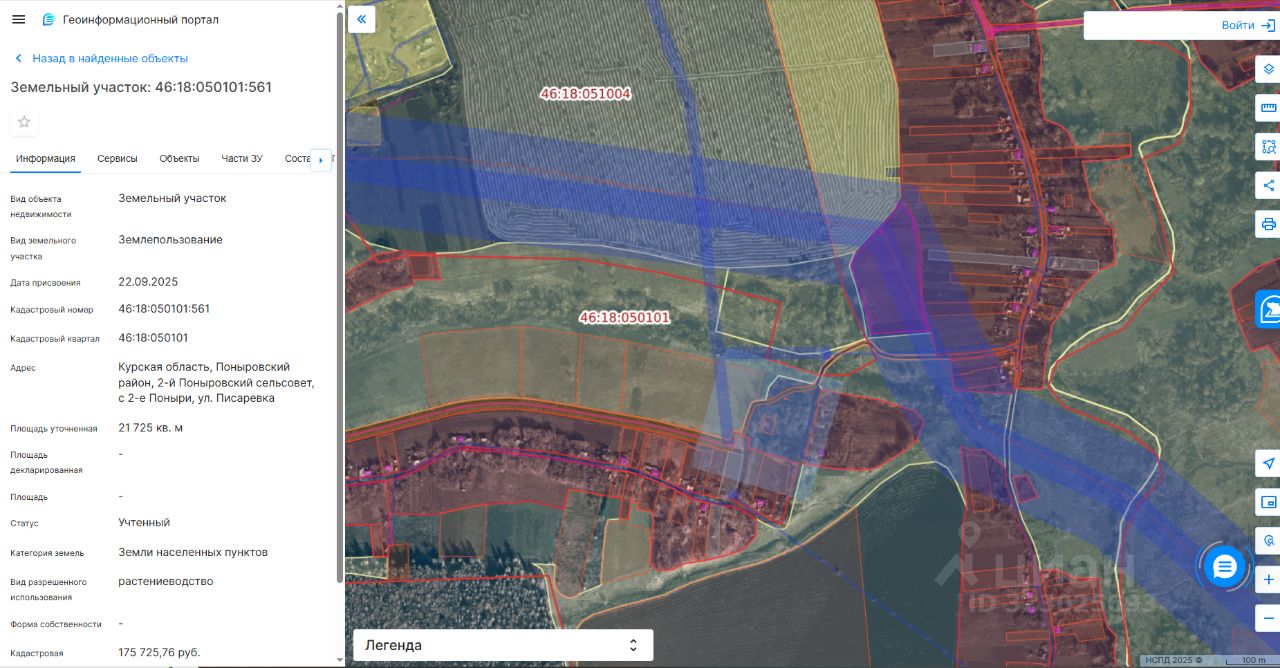
Task: Open the Объекты tab
Action: click(x=179, y=159)
